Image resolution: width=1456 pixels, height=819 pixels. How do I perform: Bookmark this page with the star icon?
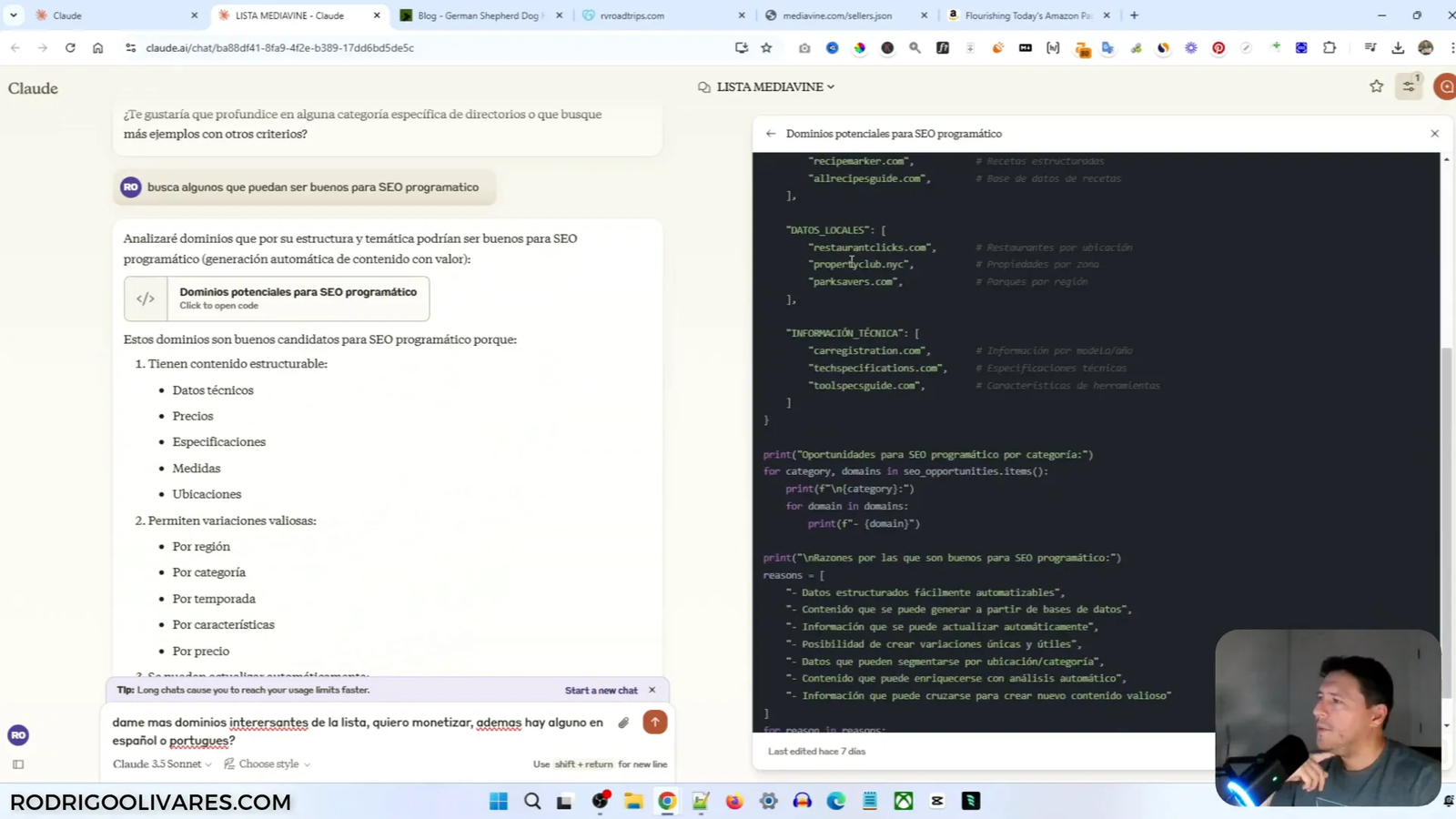pyautogui.click(x=764, y=48)
